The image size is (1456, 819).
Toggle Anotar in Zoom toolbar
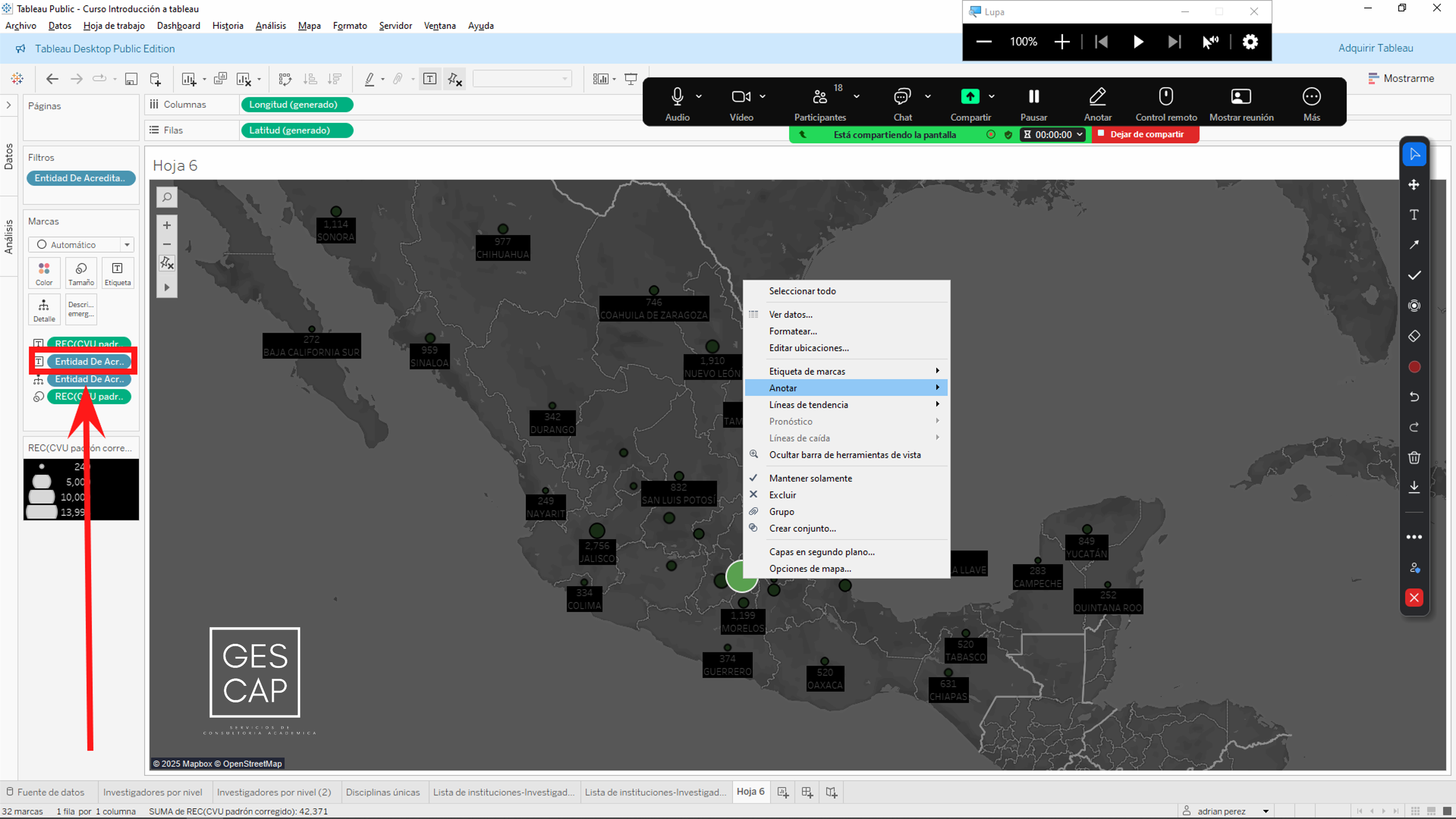pos(1097,104)
